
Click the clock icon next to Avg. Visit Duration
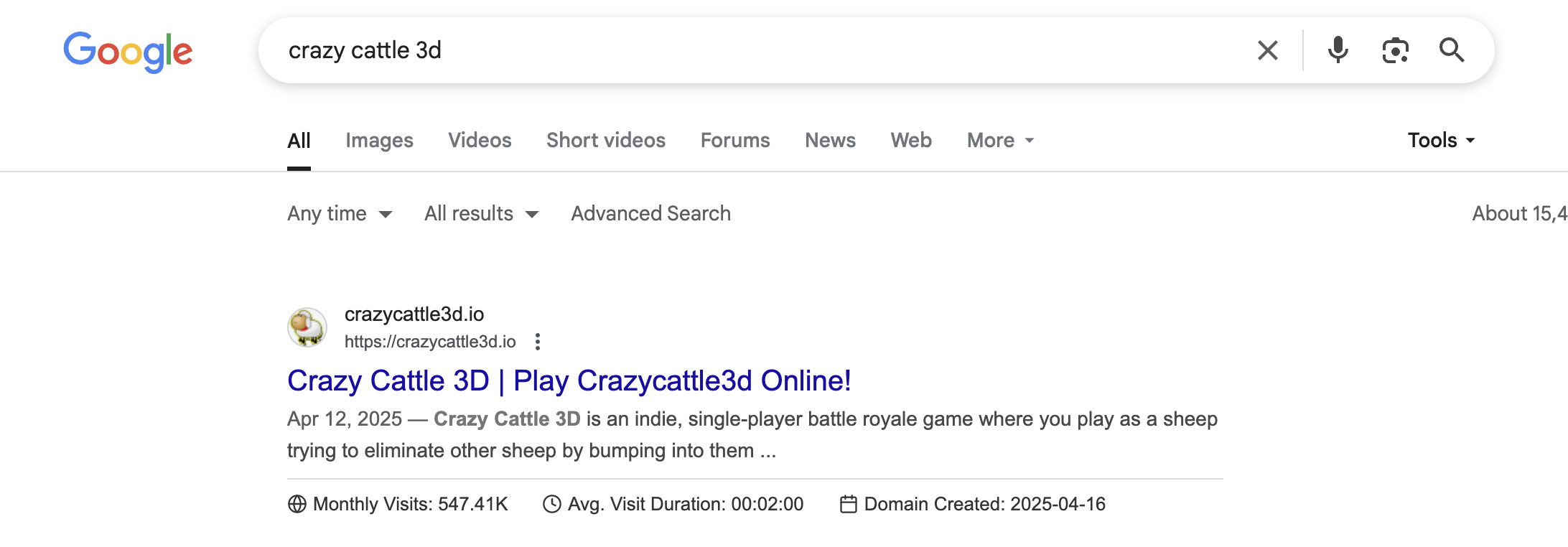point(551,505)
